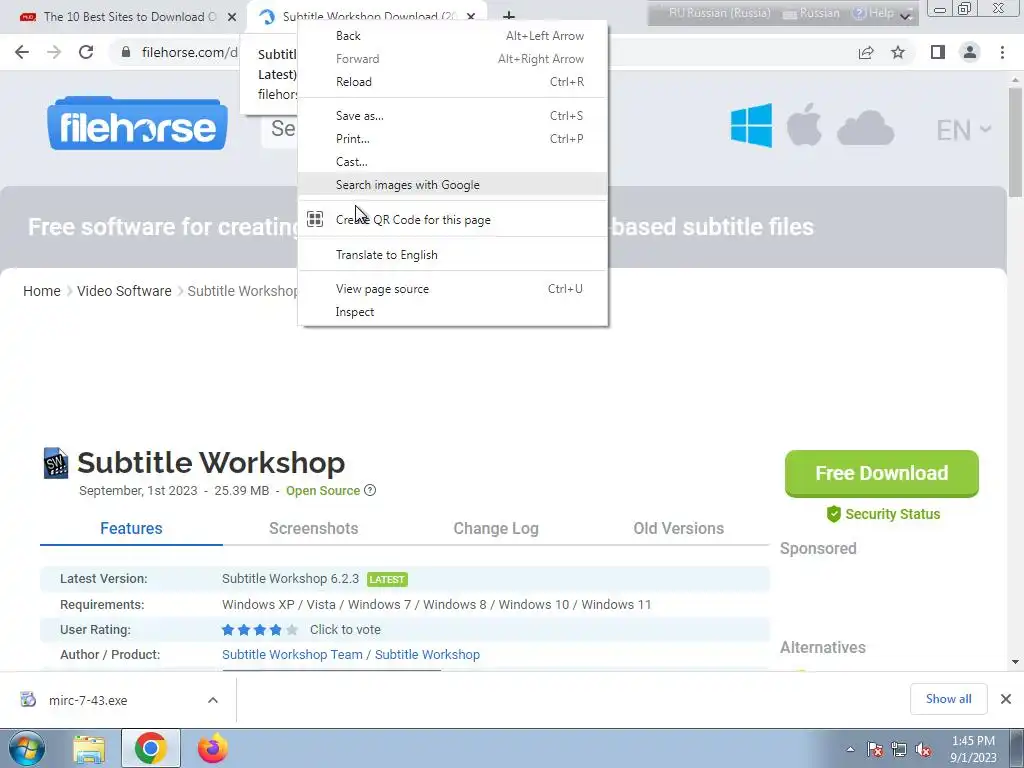Image resolution: width=1024 pixels, height=768 pixels.
Task: Choose Search images with Google
Action: pos(453,185)
